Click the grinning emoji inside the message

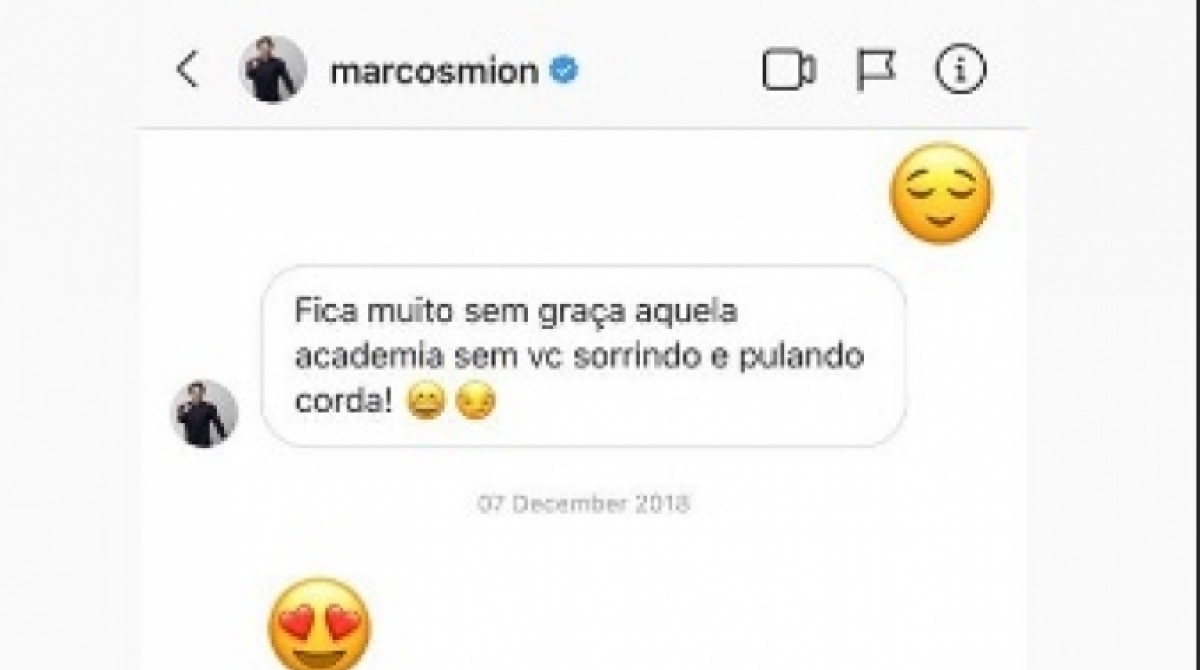click(427, 403)
